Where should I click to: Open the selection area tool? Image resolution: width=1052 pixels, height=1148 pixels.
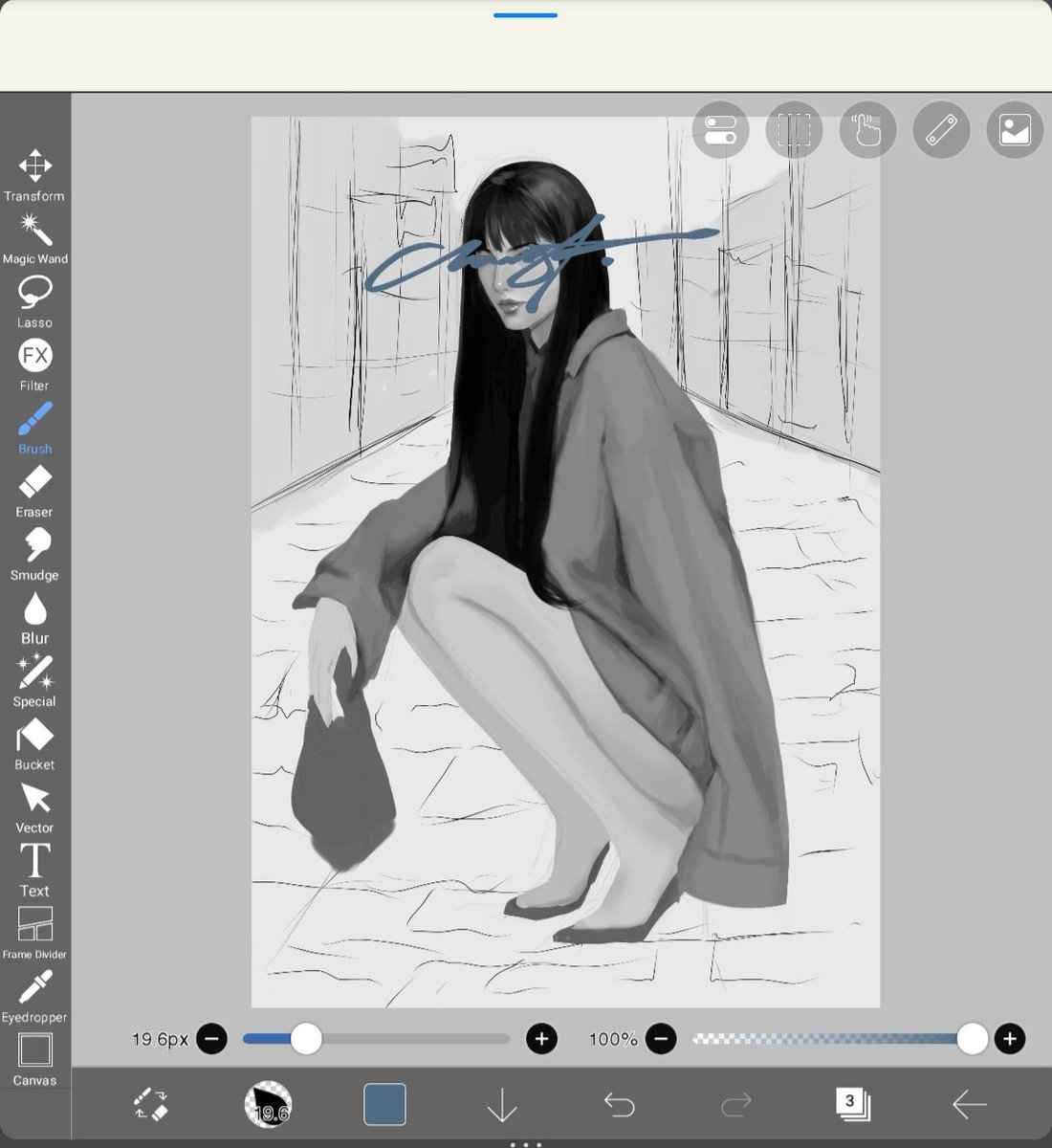(x=794, y=129)
